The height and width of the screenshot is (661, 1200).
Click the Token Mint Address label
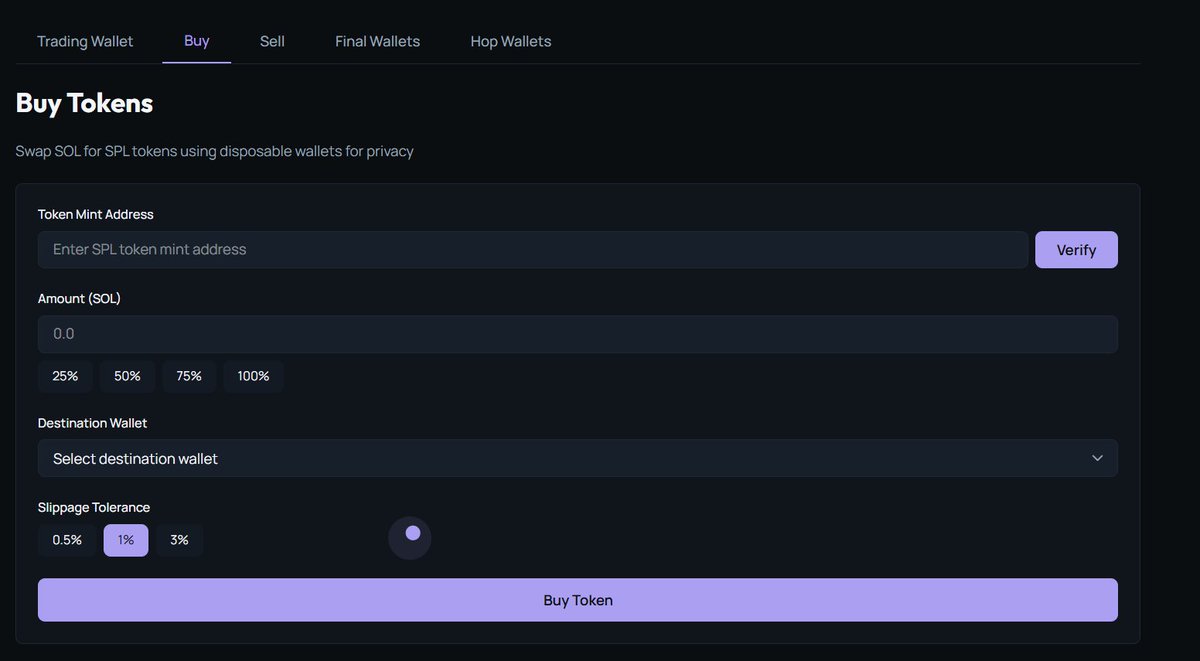tap(96, 214)
